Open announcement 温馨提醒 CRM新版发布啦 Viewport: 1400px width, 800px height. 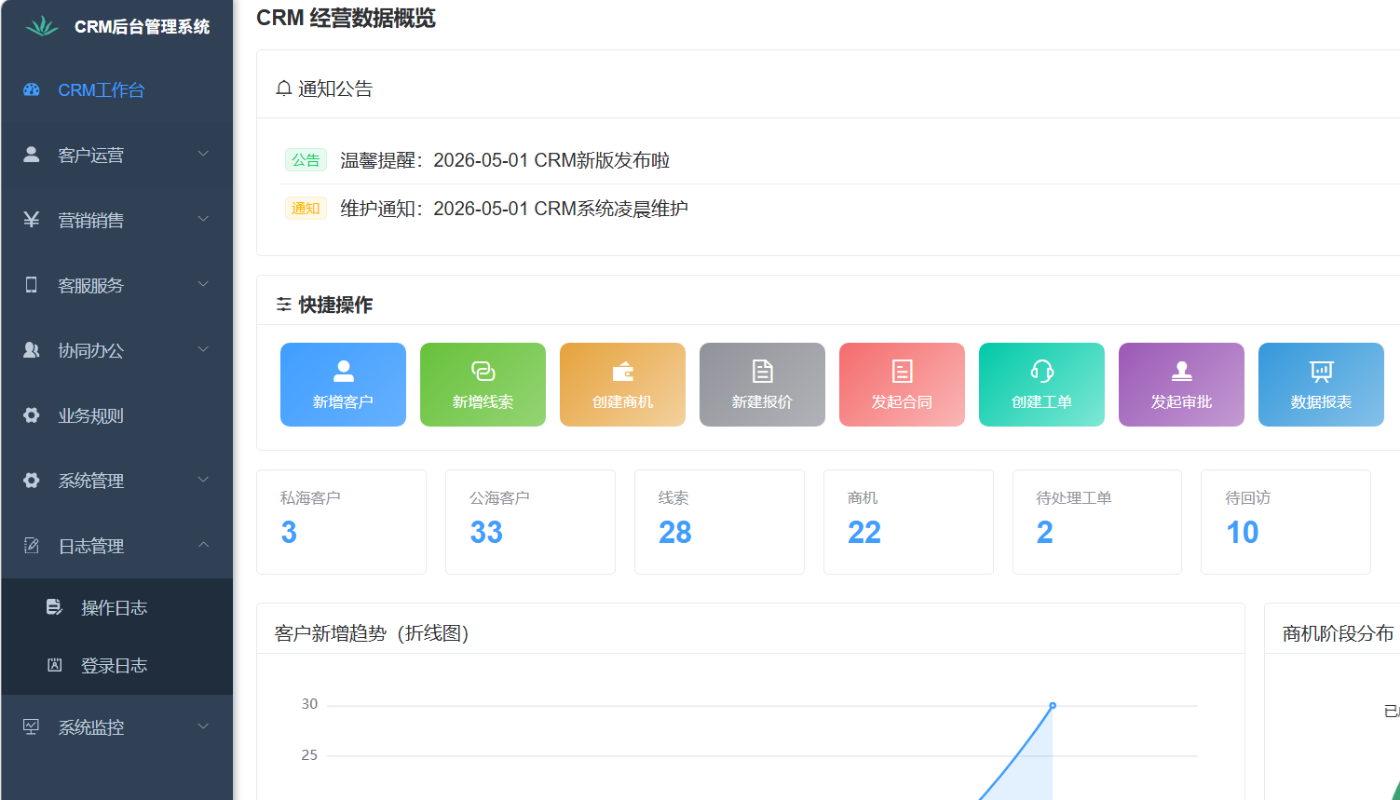(505, 160)
